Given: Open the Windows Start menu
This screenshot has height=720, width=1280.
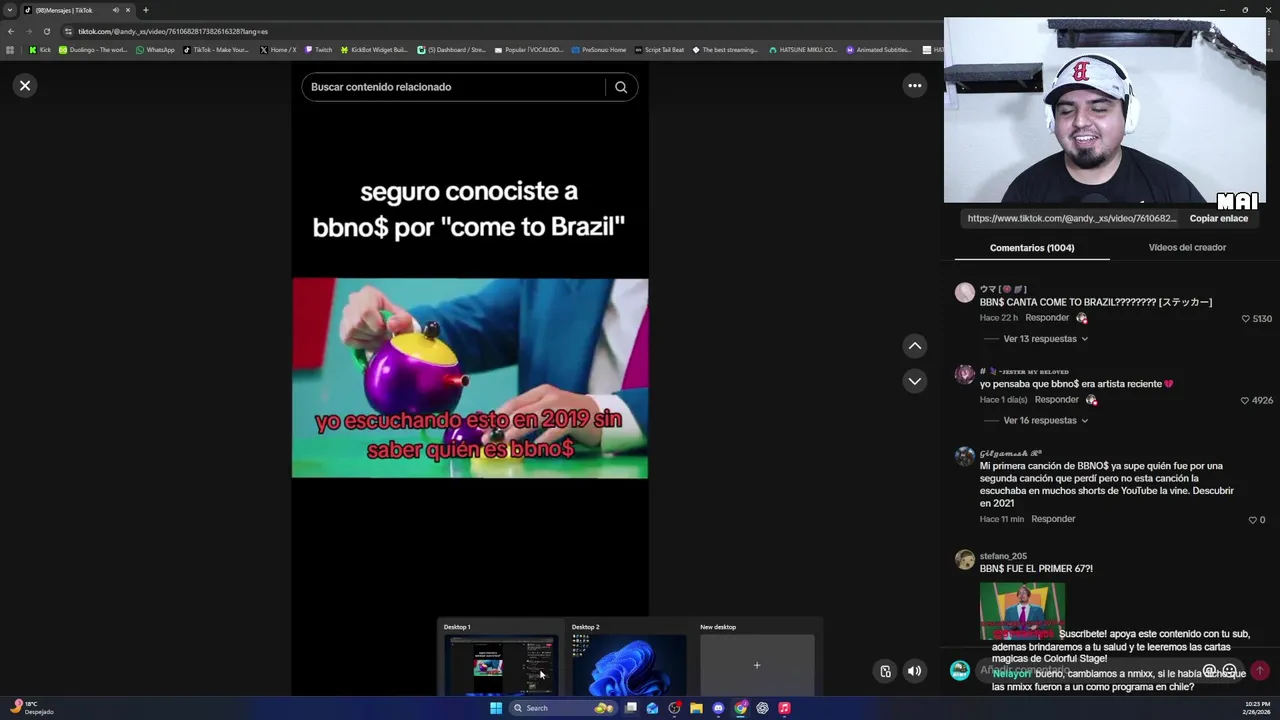Looking at the screenshot, I should click(496, 708).
